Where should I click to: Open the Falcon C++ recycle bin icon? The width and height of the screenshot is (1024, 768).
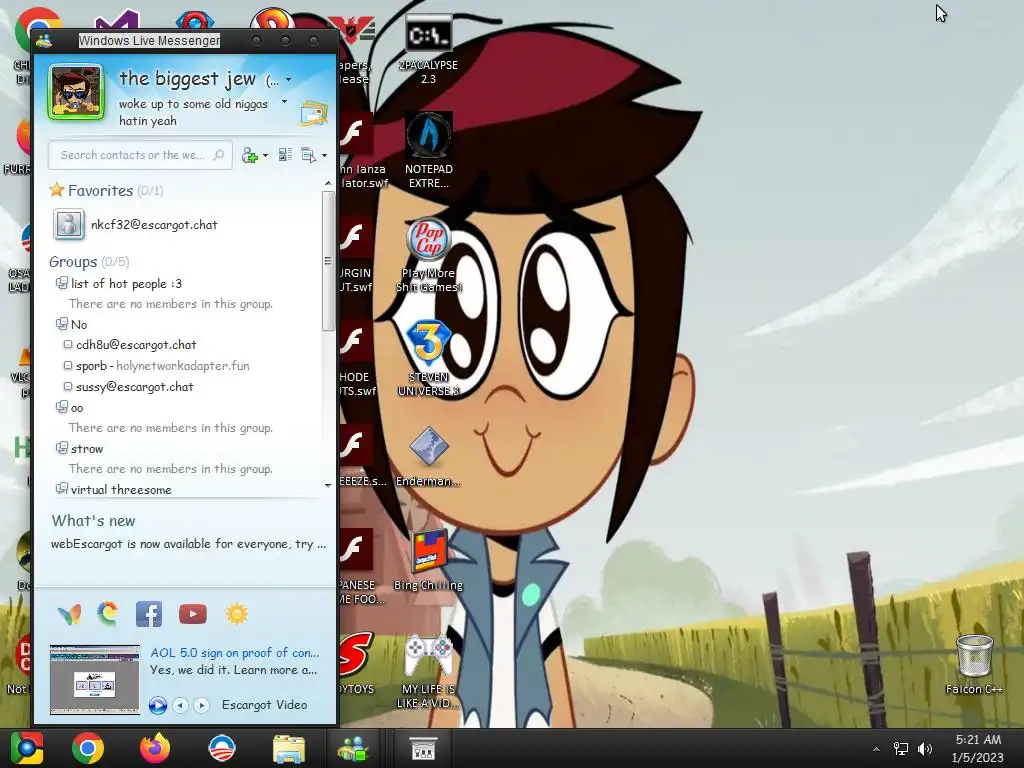[x=974, y=665]
